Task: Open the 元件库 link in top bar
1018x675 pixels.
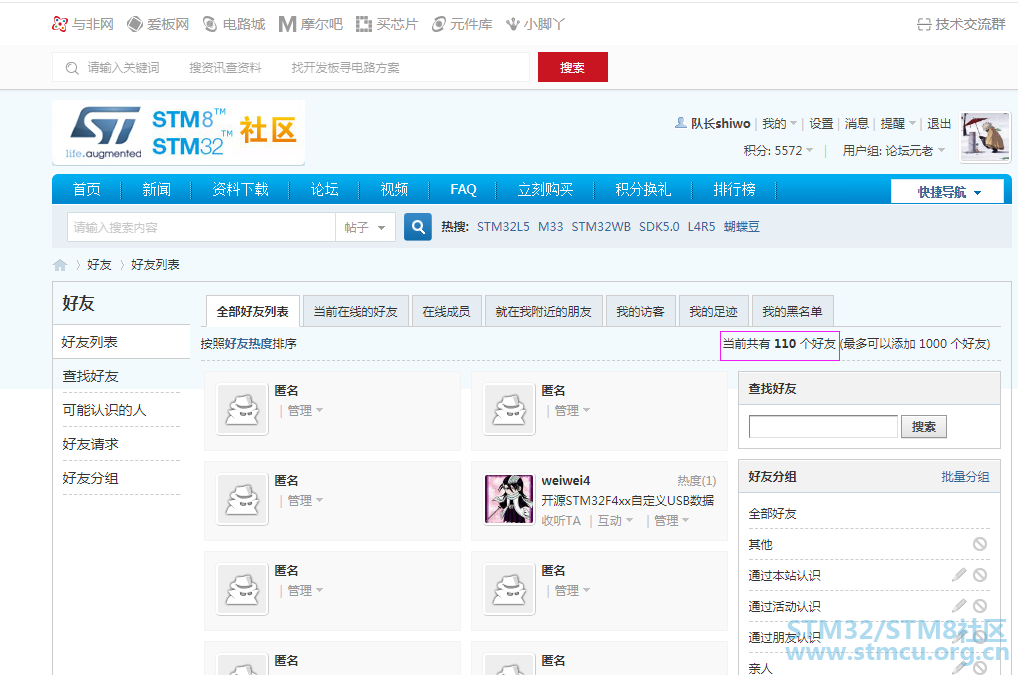Action: (x=462, y=24)
